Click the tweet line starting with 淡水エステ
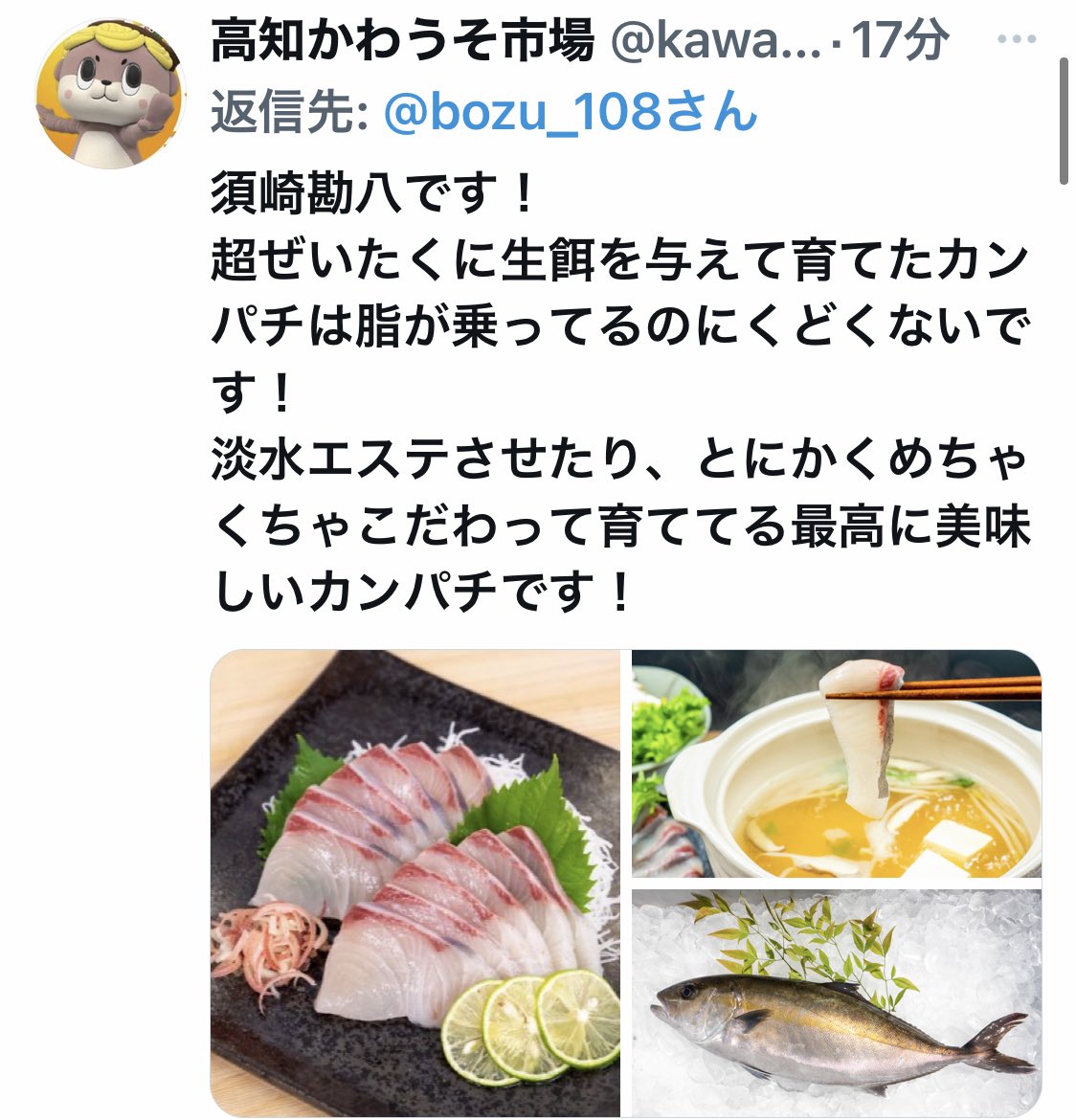This screenshot has width=1076, height=1120. [619, 459]
